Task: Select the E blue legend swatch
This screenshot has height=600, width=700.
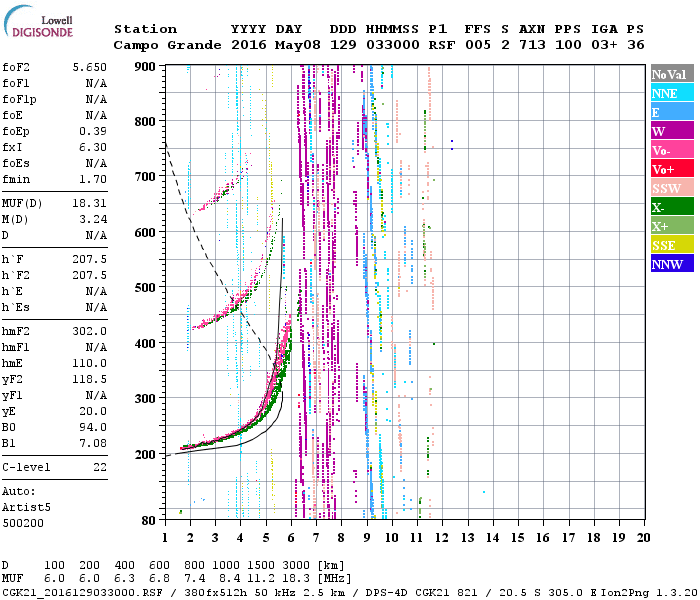Action: 672,112
